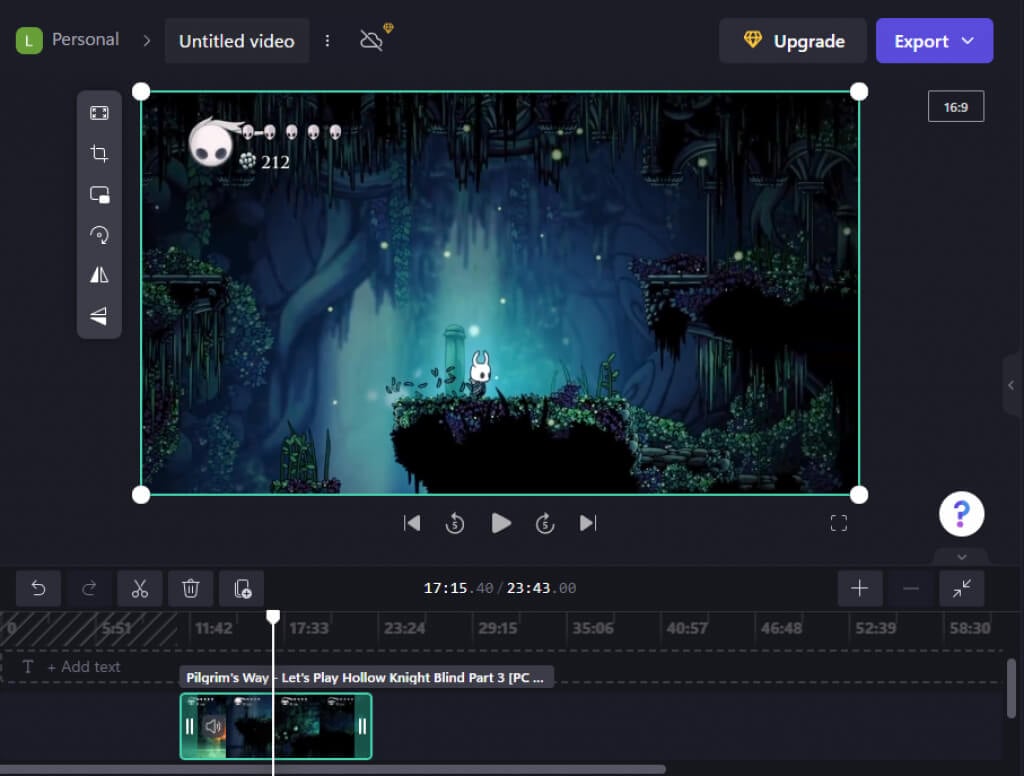Click the bottom-left resize handle of preview
Image resolution: width=1024 pixels, height=776 pixels.
click(141, 495)
